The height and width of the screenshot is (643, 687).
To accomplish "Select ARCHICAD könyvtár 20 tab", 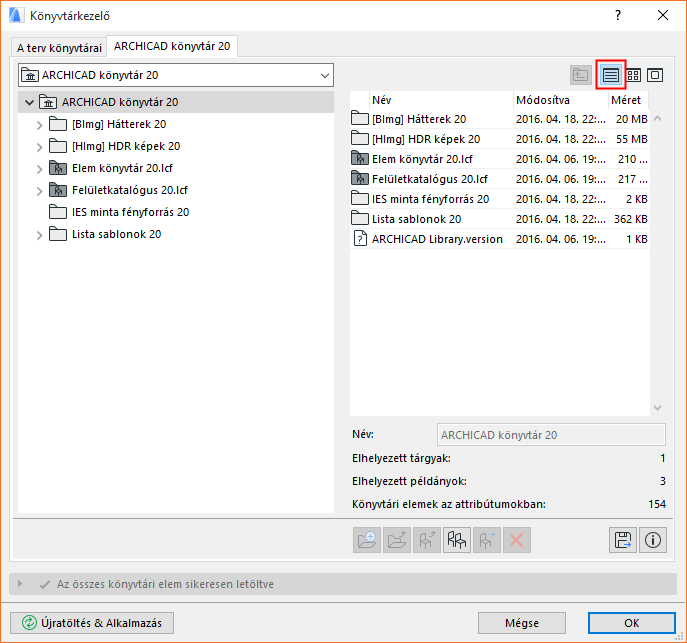I will [x=172, y=46].
